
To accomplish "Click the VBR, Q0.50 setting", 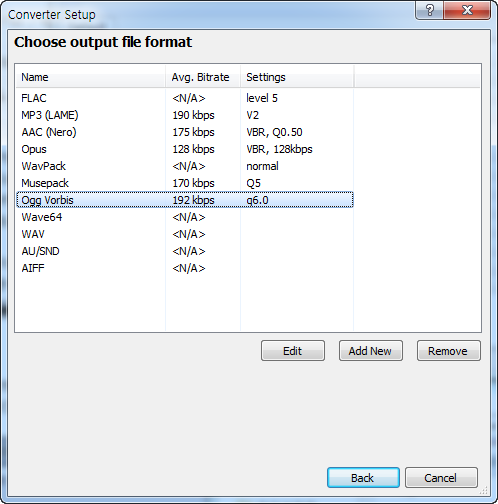I will pyautogui.click(x=274, y=132).
